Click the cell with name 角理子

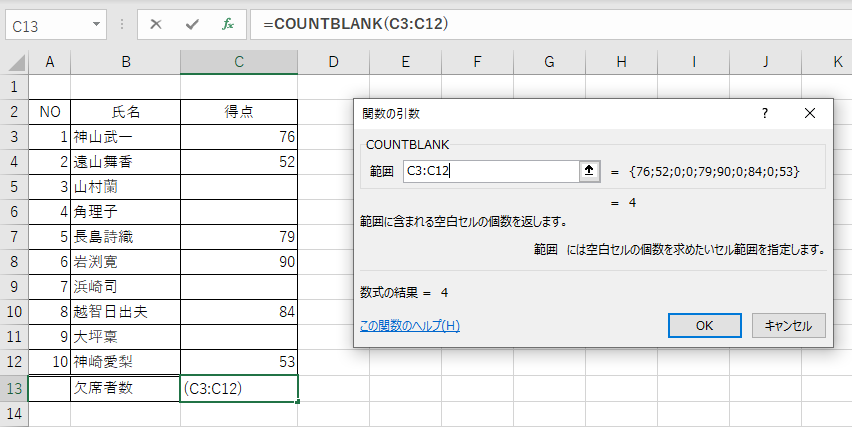point(126,212)
